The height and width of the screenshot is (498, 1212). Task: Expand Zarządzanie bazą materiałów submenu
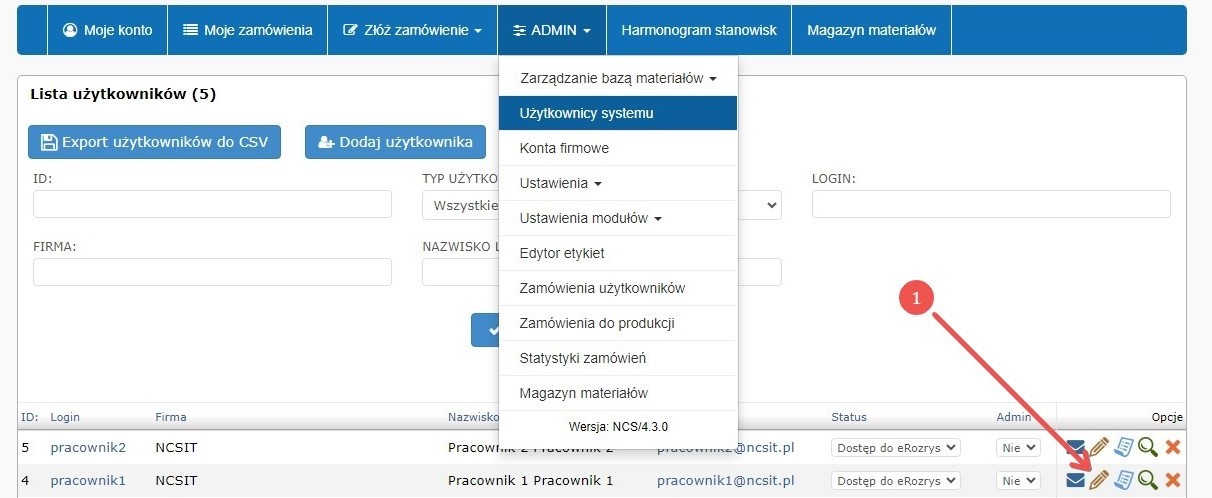618,78
